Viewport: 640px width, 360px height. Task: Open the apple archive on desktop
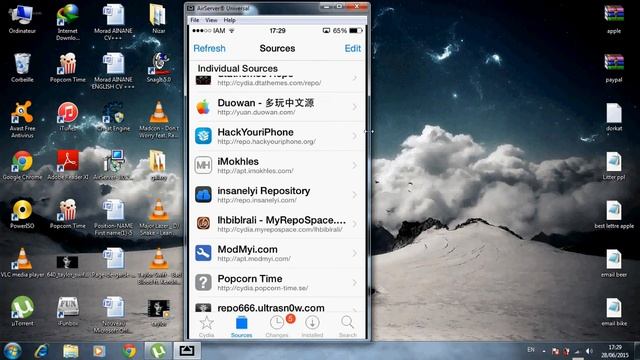point(613,18)
